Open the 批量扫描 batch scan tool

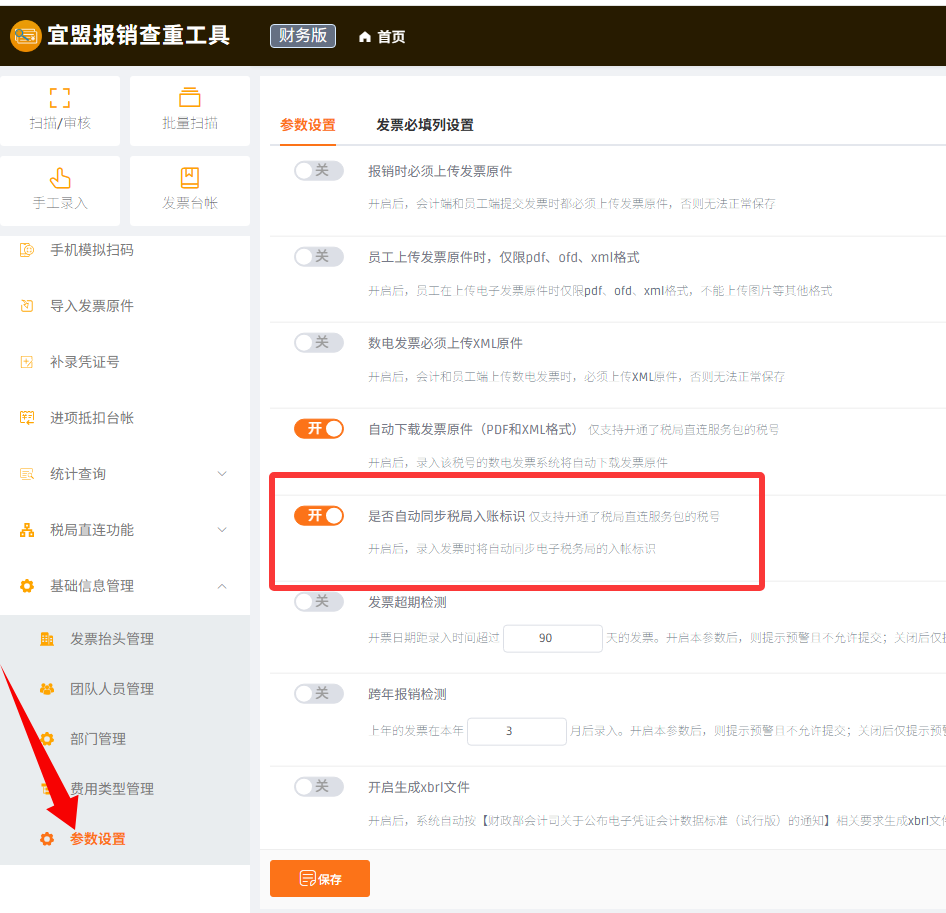pos(190,110)
